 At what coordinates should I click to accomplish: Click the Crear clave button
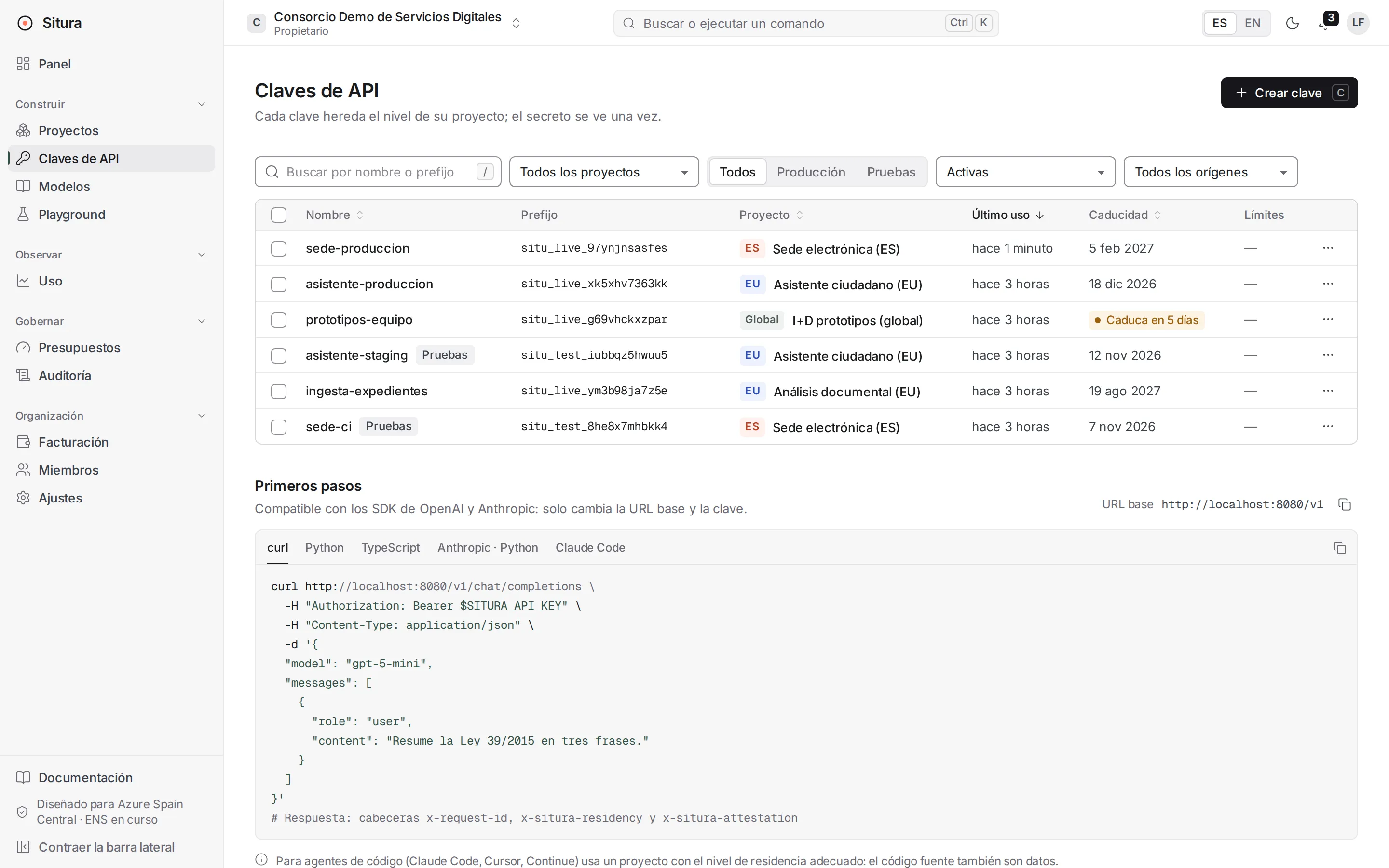(x=1289, y=93)
